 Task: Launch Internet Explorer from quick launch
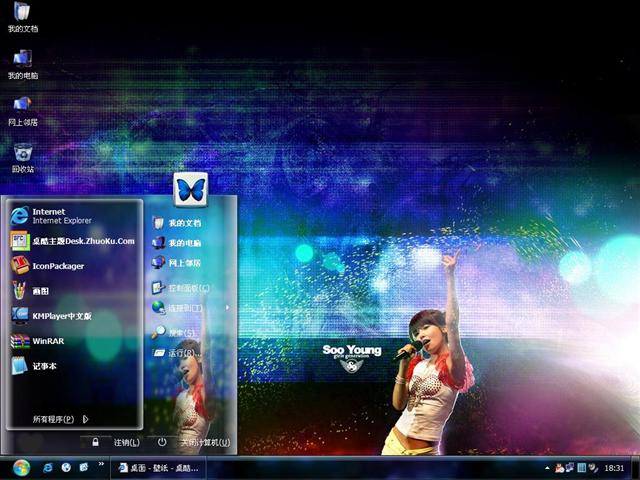[x=48, y=467]
